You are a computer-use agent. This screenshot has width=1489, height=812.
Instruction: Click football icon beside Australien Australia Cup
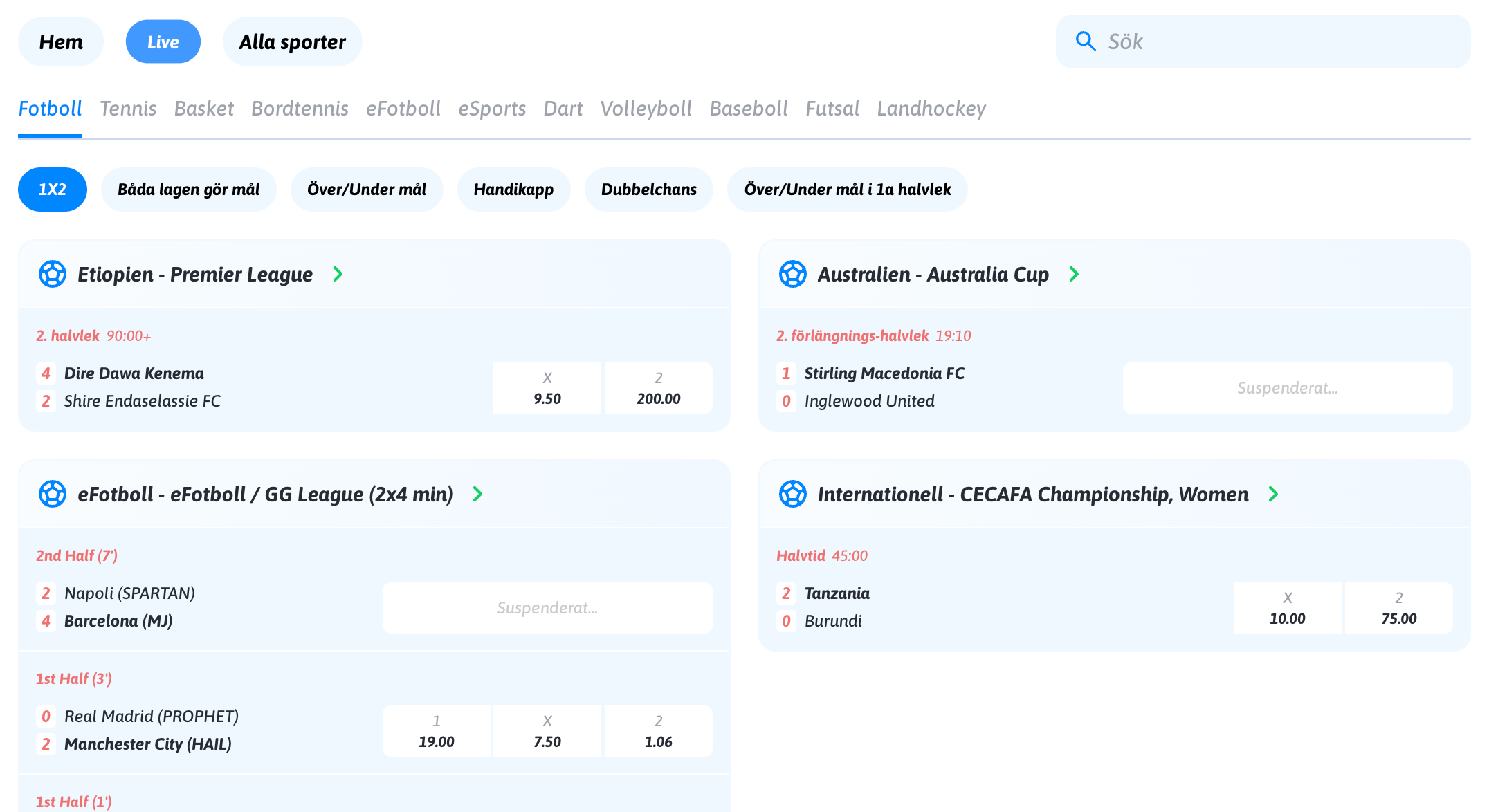(793, 274)
